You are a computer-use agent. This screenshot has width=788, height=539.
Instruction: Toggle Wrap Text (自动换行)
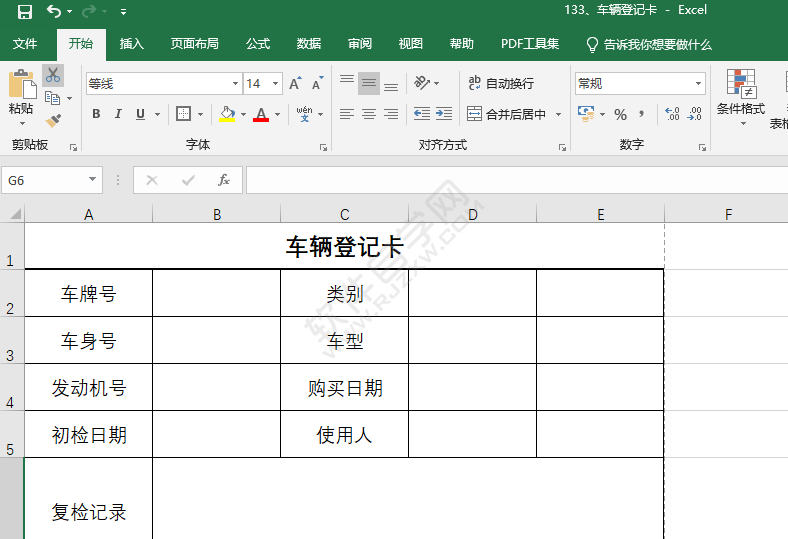502,84
